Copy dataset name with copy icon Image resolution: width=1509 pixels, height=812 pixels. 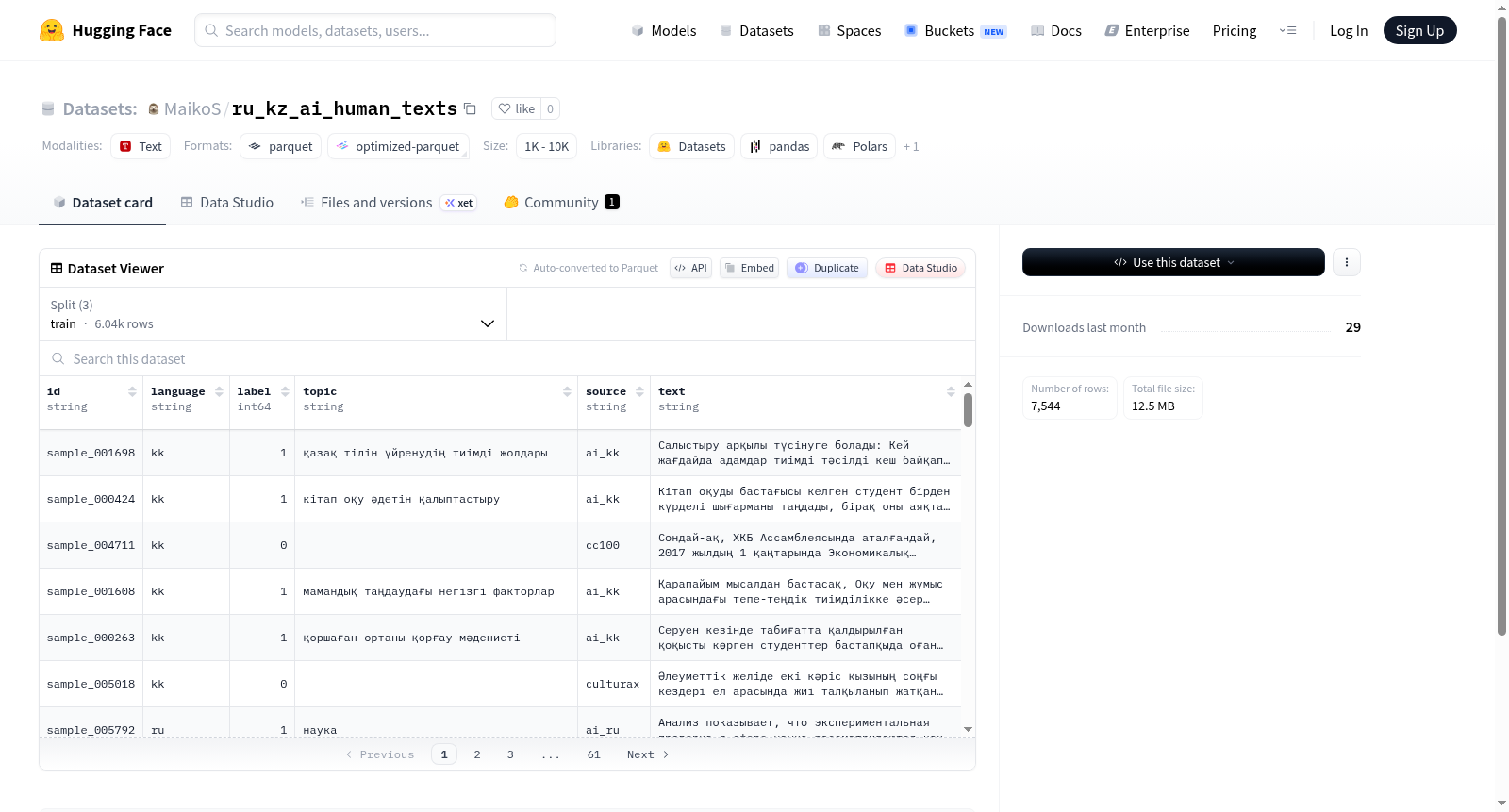pos(470,108)
